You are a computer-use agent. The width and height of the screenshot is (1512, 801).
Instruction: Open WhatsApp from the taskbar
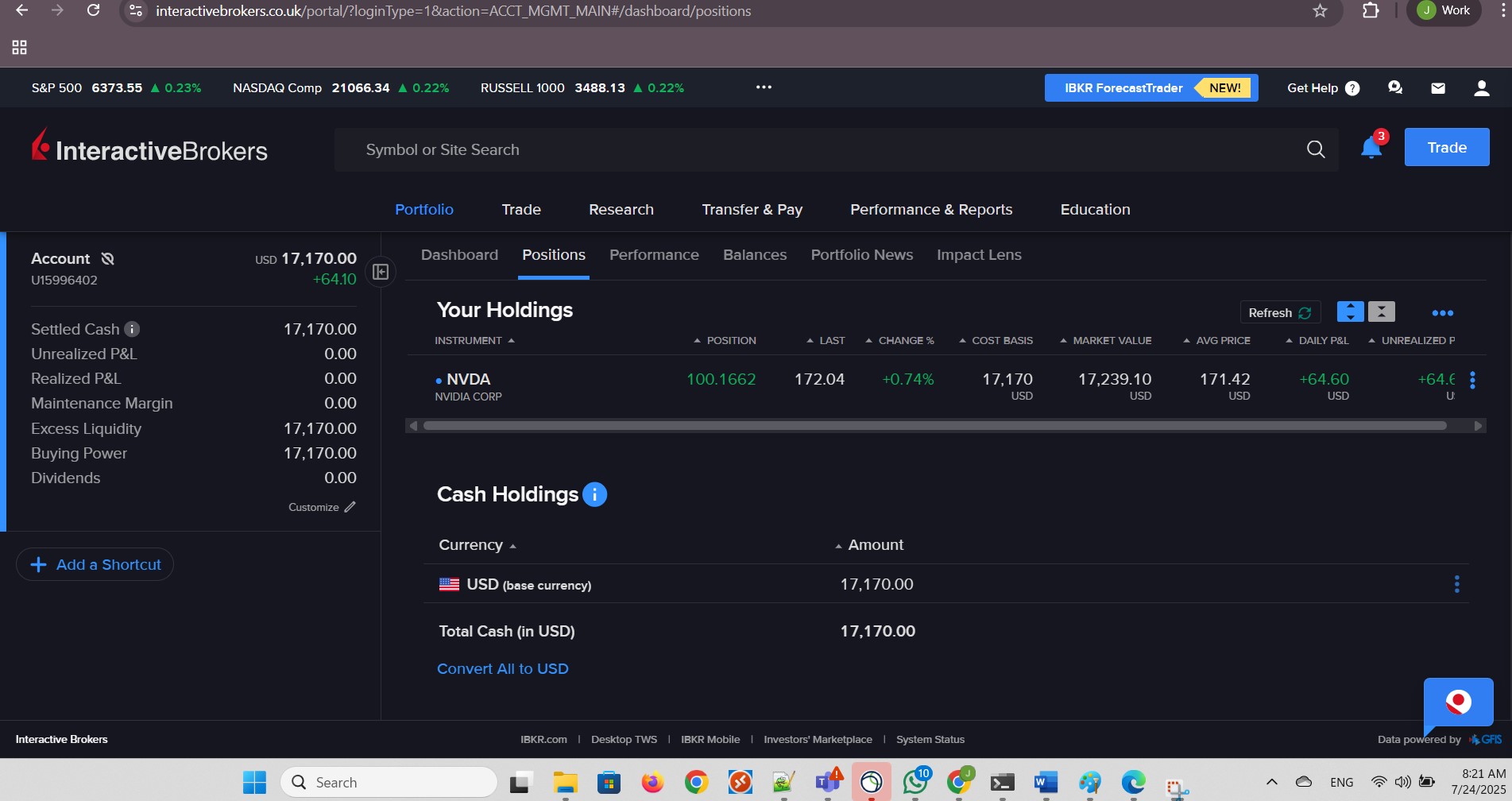915,783
